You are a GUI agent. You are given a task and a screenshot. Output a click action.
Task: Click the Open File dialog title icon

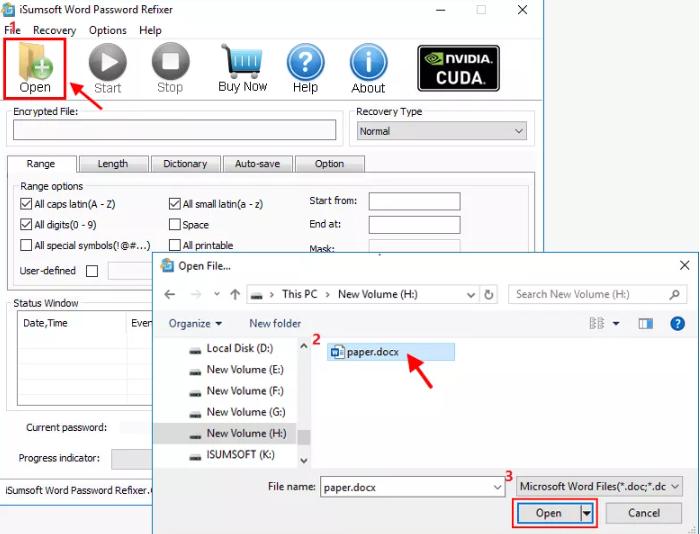click(x=167, y=266)
